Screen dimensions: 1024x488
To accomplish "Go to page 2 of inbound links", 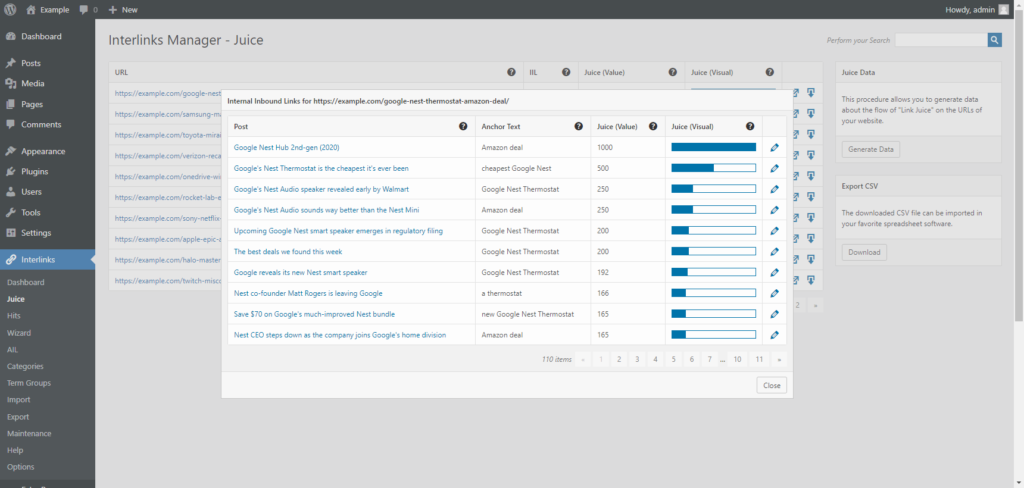I will (619, 359).
